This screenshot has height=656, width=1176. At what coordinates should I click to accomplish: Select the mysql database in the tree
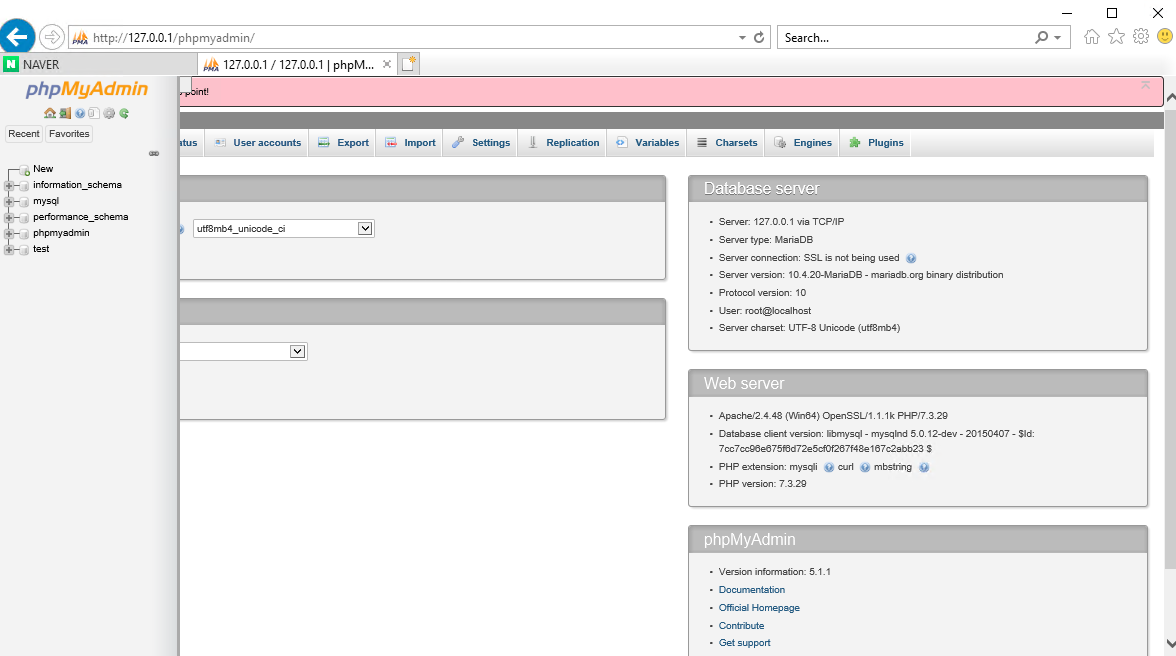coord(46,202)
